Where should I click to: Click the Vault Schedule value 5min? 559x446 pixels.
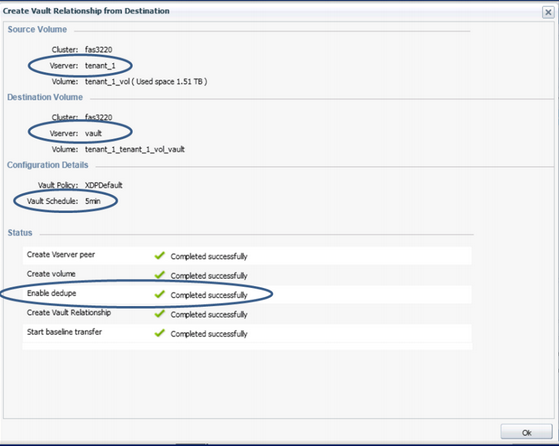(93, 201)
